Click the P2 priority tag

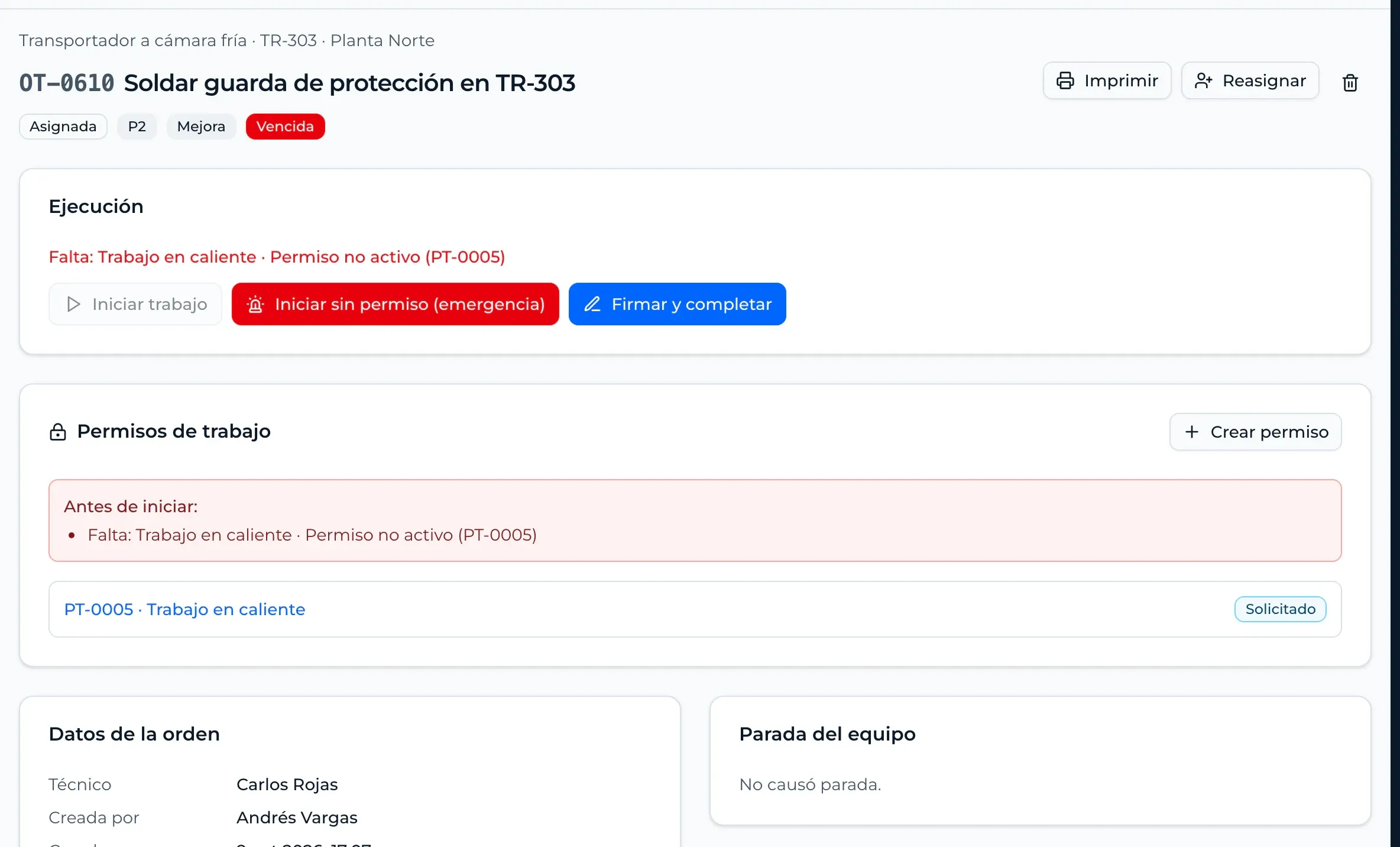pyautogui.click(x=137, y=127)
